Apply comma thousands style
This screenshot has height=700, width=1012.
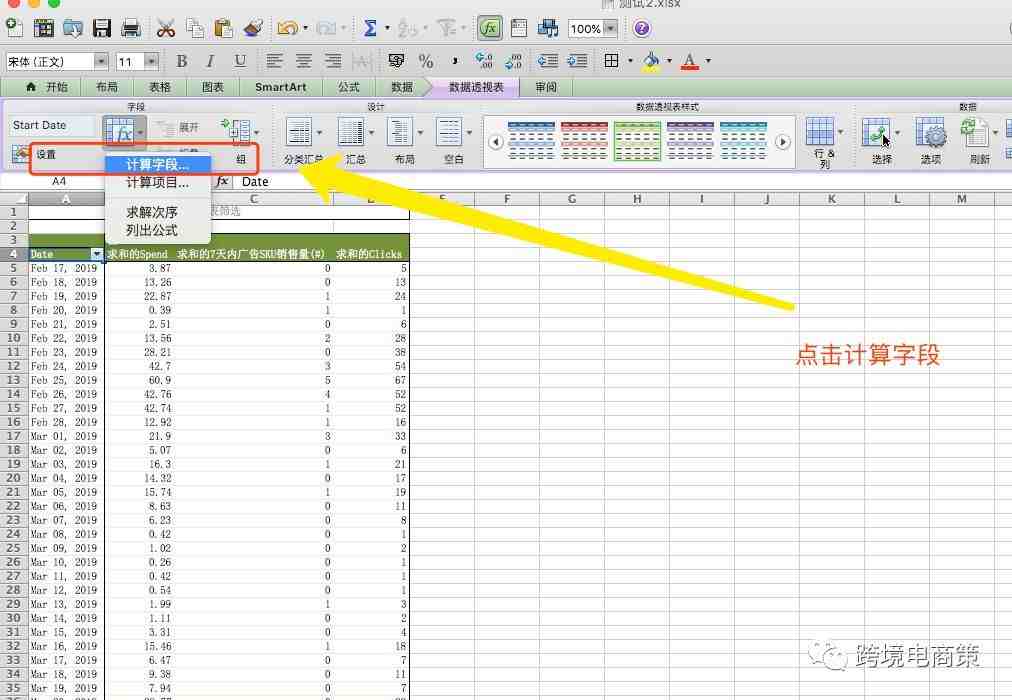455,61
